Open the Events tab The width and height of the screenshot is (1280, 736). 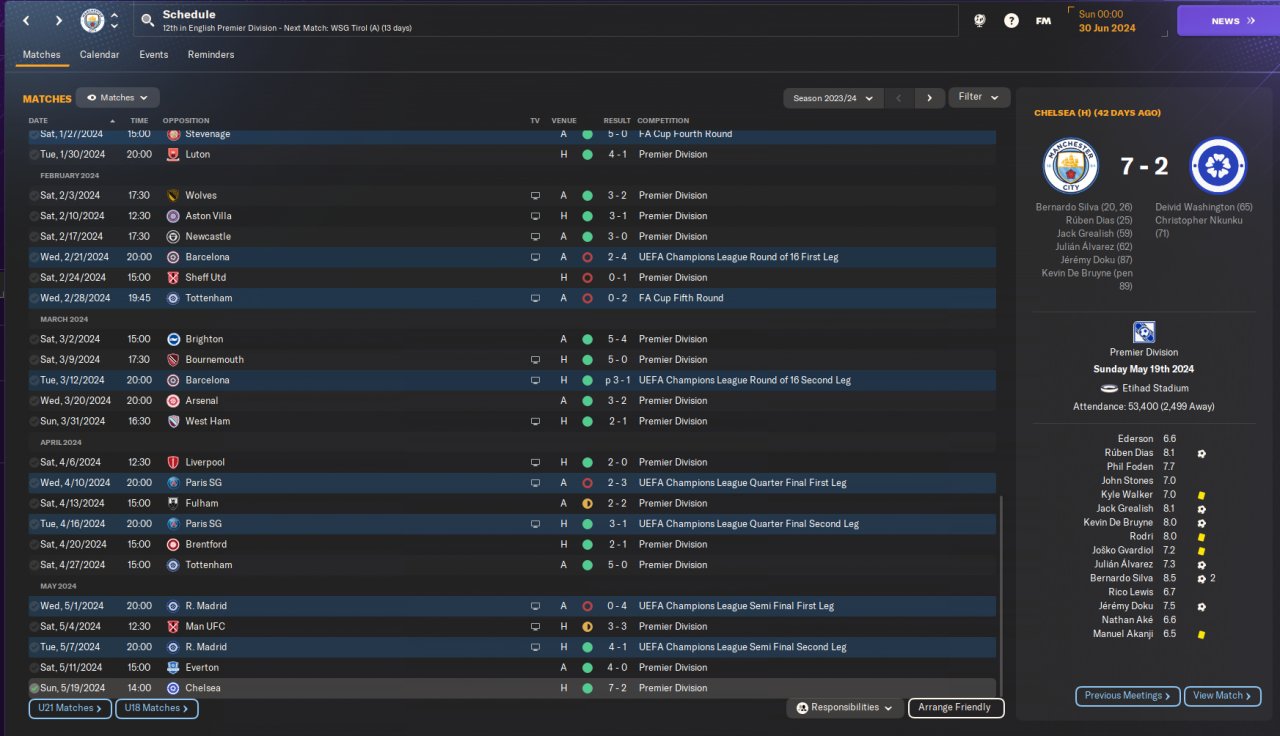pos(154,55)
